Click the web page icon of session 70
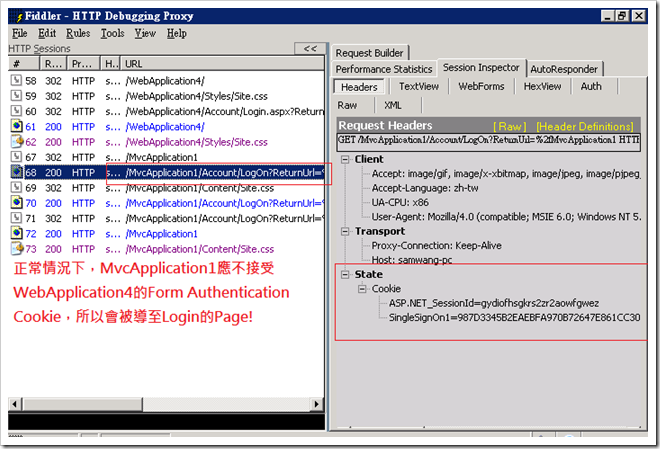This screenshot has width=660, height=449. [16, 202]
